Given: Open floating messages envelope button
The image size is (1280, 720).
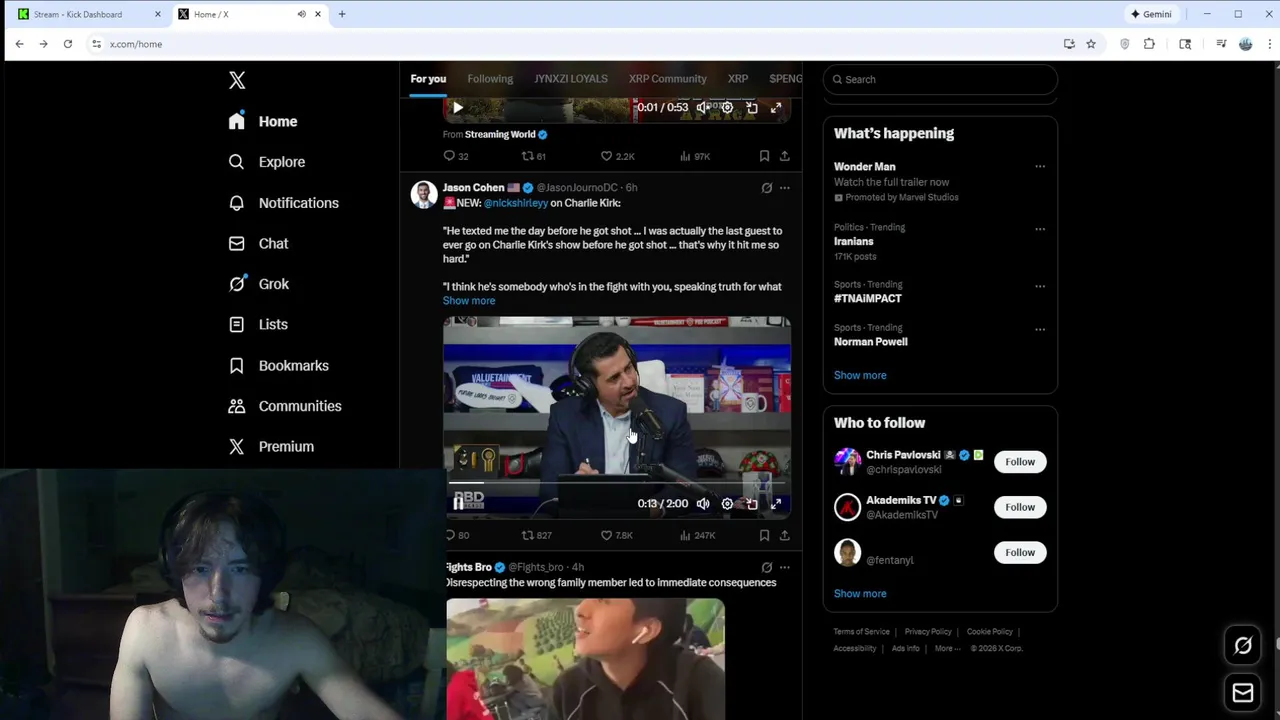Looking at the screenshot, I should click(1243, 693).
